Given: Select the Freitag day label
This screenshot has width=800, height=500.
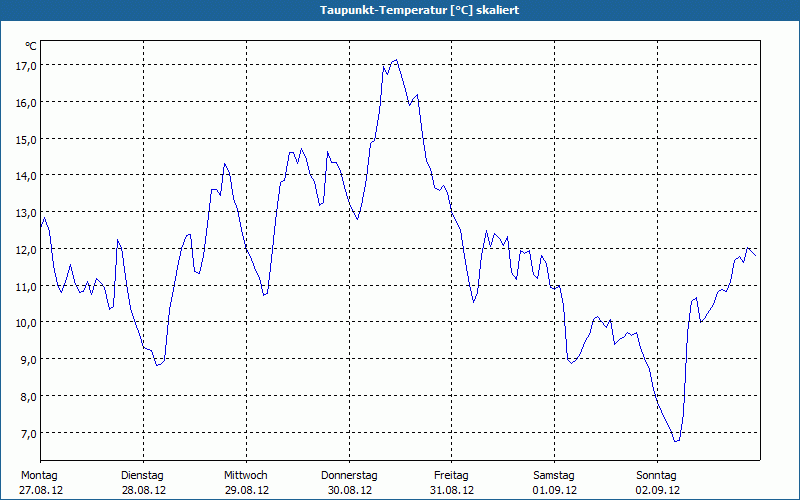Looking at the screenshot, I should [x=451, y=476].
